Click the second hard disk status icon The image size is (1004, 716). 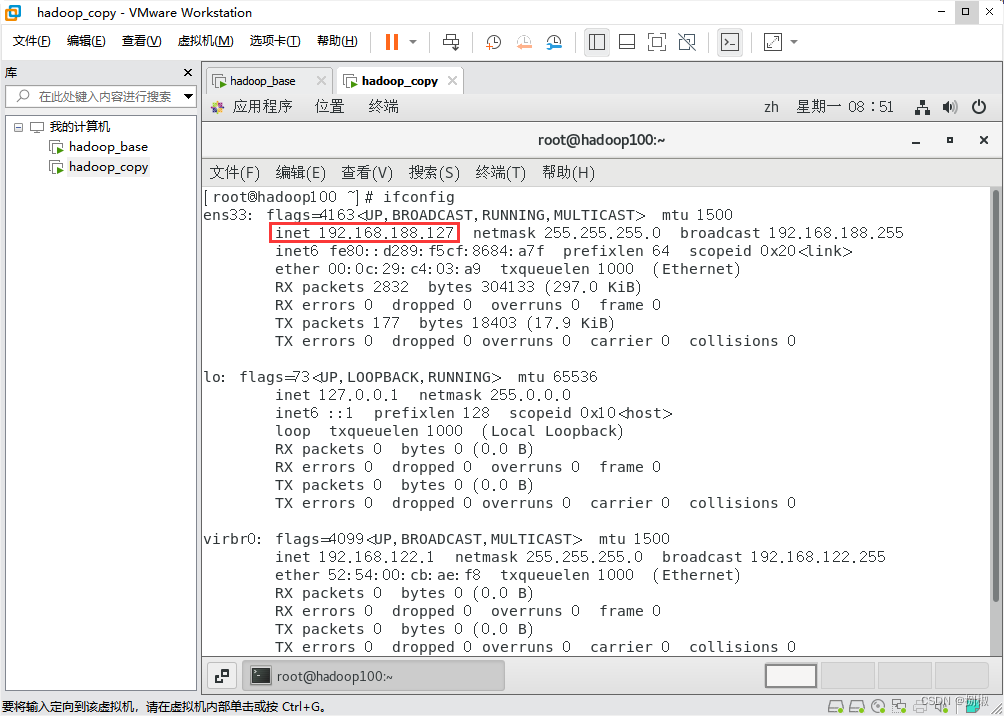tap(857, 706)
